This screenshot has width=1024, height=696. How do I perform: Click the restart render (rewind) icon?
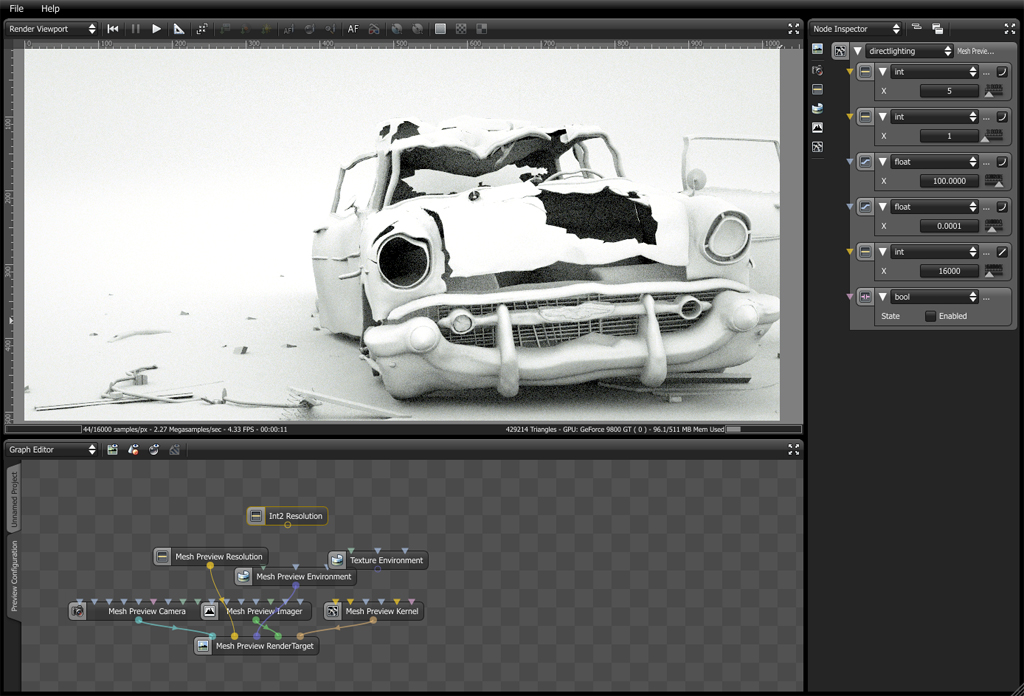(113, 29)
